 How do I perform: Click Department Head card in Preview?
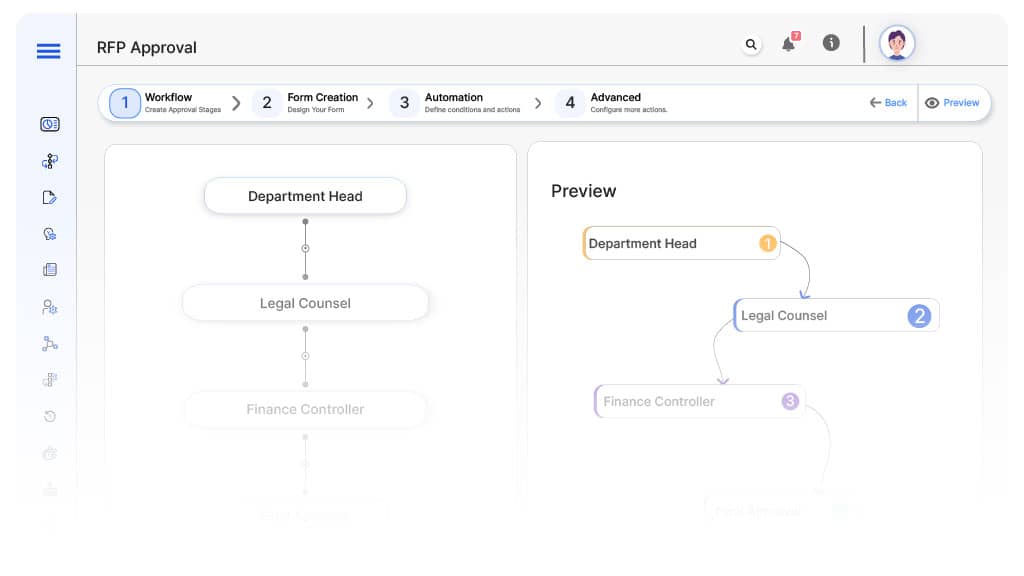click(x=681, y=244)
